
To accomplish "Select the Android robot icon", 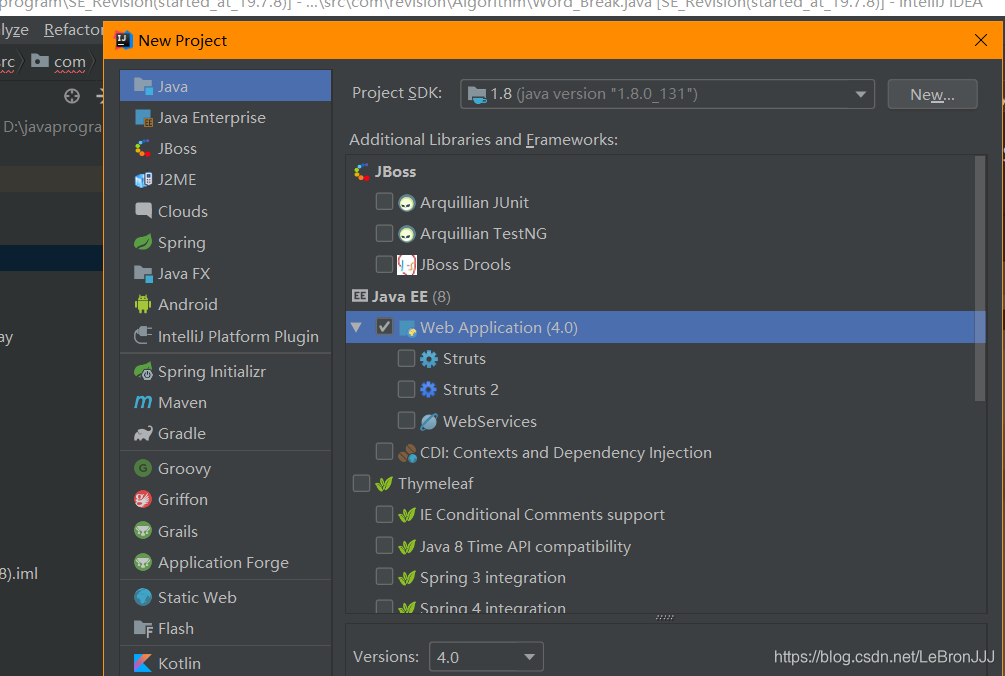I will pos(143,304).
